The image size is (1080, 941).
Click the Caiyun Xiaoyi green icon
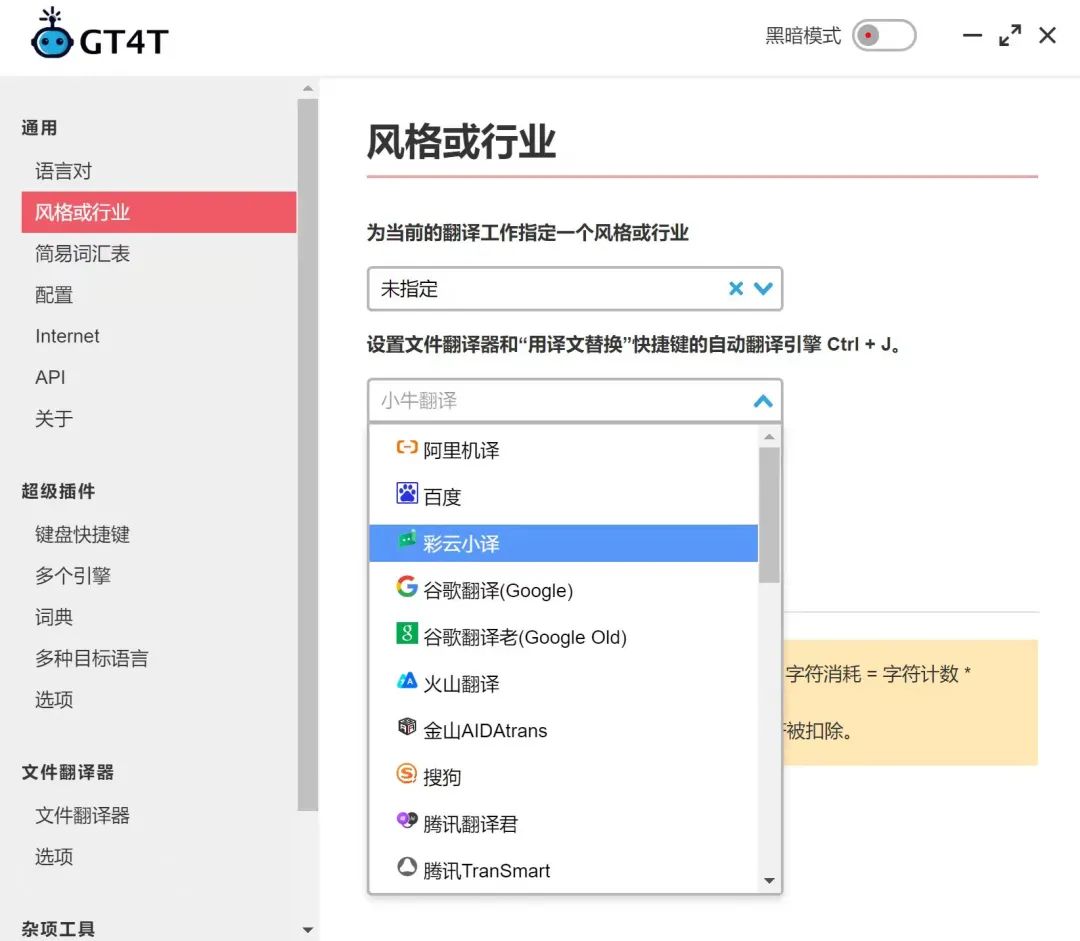pos(406,539)
